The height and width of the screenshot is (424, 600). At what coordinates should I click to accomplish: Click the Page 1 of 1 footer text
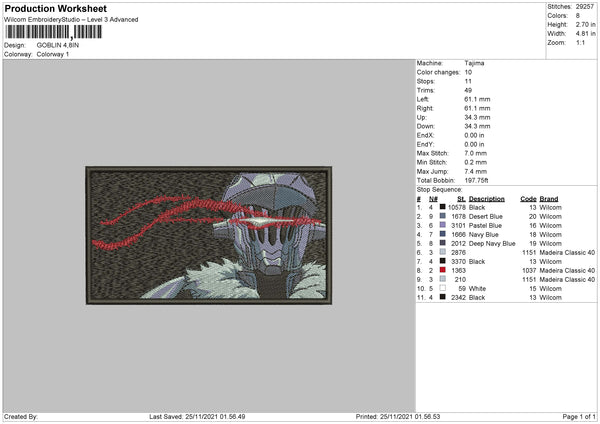click(x=579, y=416)
